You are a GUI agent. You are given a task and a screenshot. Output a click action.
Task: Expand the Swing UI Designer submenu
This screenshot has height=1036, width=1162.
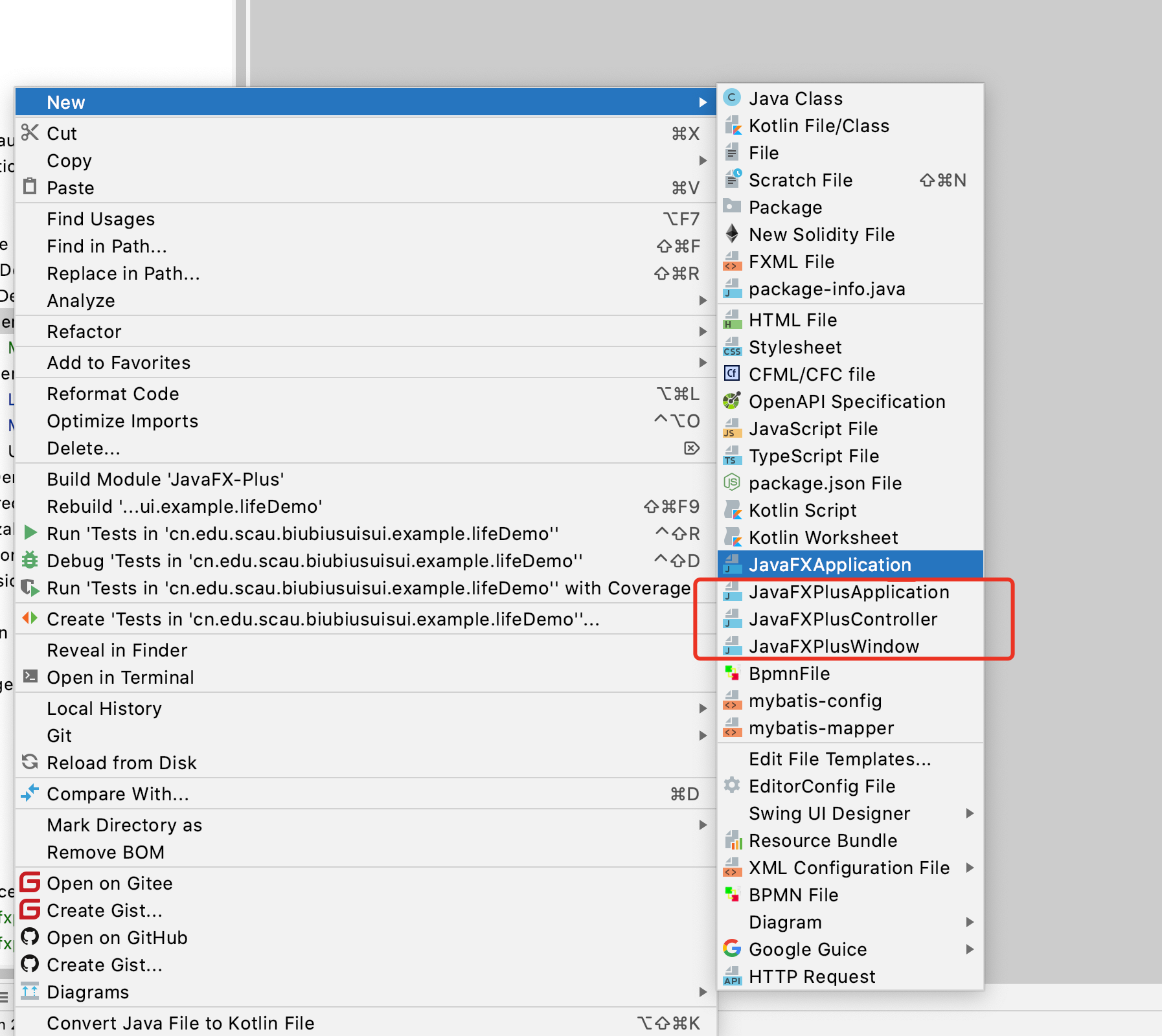(969, 813)
